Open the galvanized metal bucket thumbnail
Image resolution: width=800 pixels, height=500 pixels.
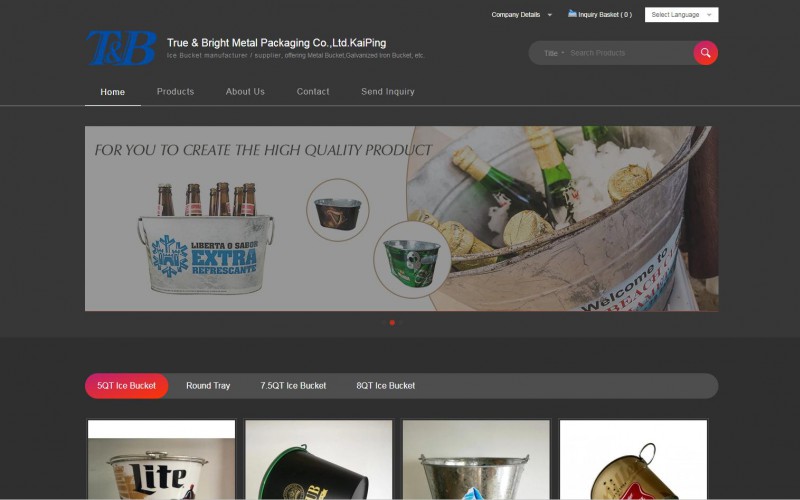coord(476,460)
